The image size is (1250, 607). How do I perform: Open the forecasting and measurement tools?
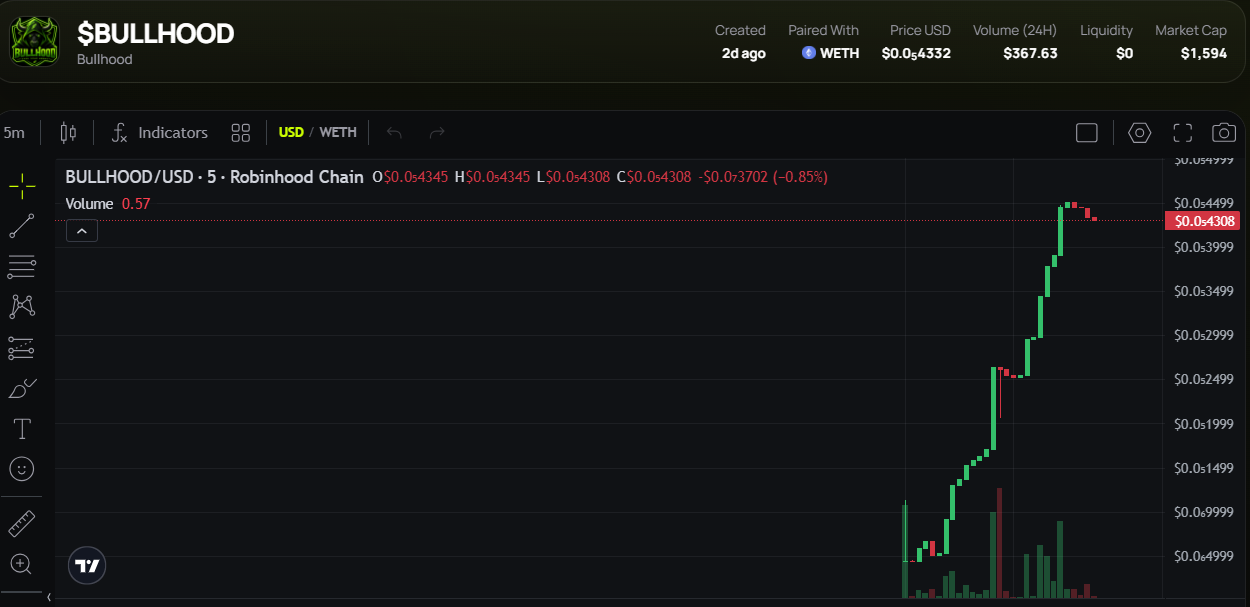[22, 347]
